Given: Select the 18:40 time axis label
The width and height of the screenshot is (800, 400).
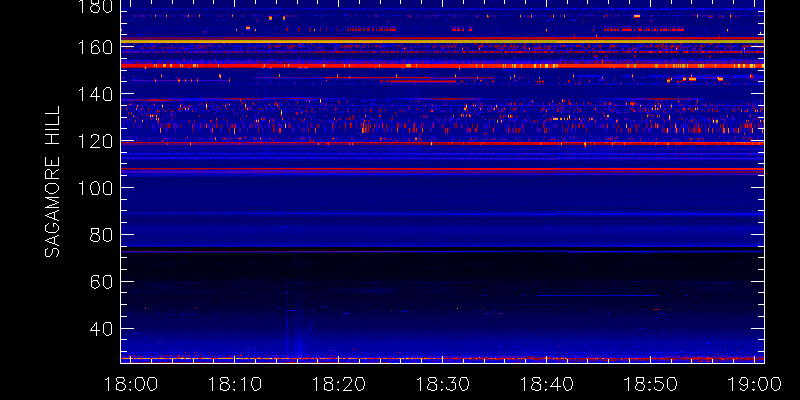Looking at the screenshot, I should pos(546,383).
